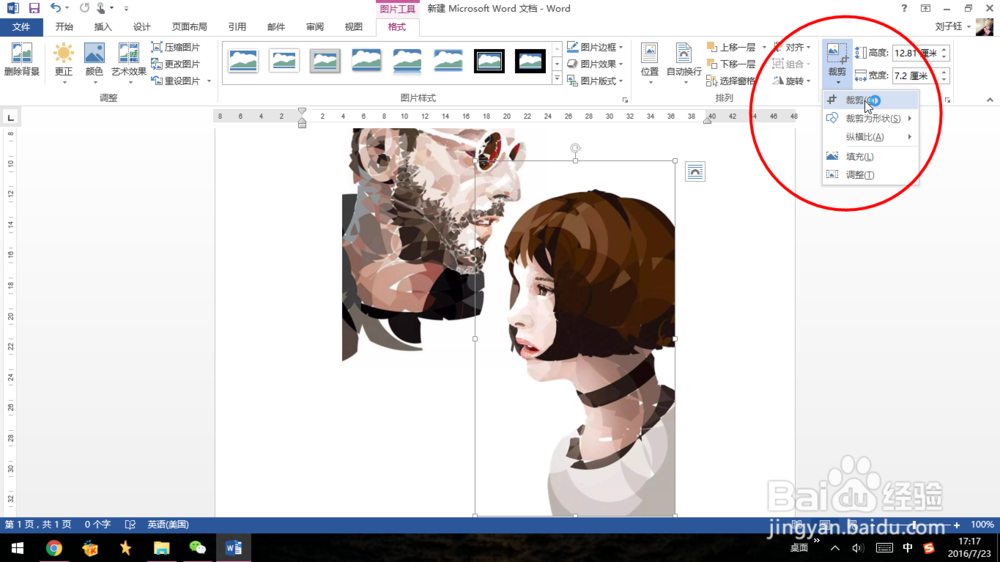Apply the black double-frame picture style

tap(489, 61)
